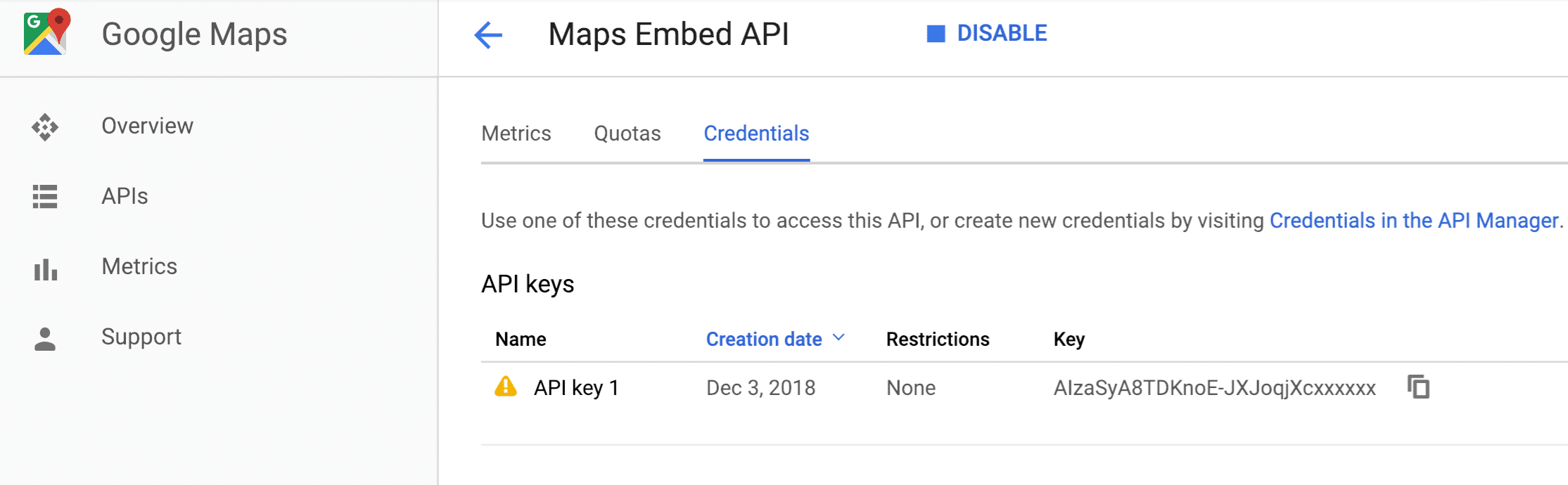The width and height of the screenshot is (1568, 485).
Task: Click the warning icon beside API key 1
Action: [x=505, y=387]
